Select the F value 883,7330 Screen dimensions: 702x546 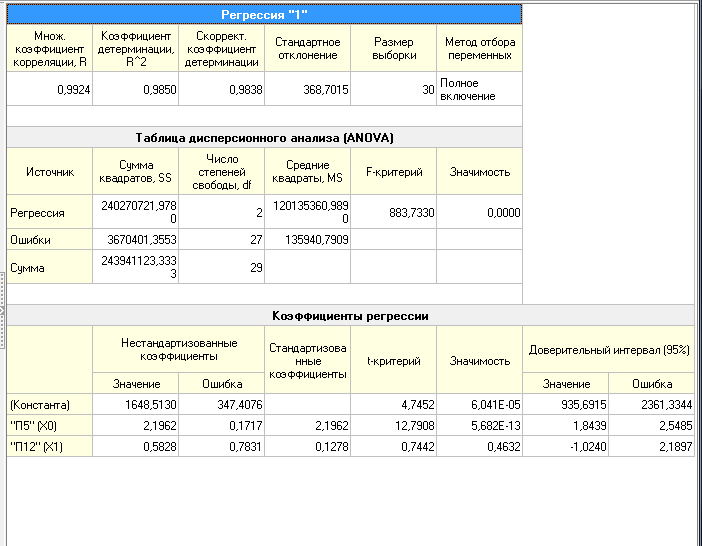pyautogui.click(x=394, y=212)
